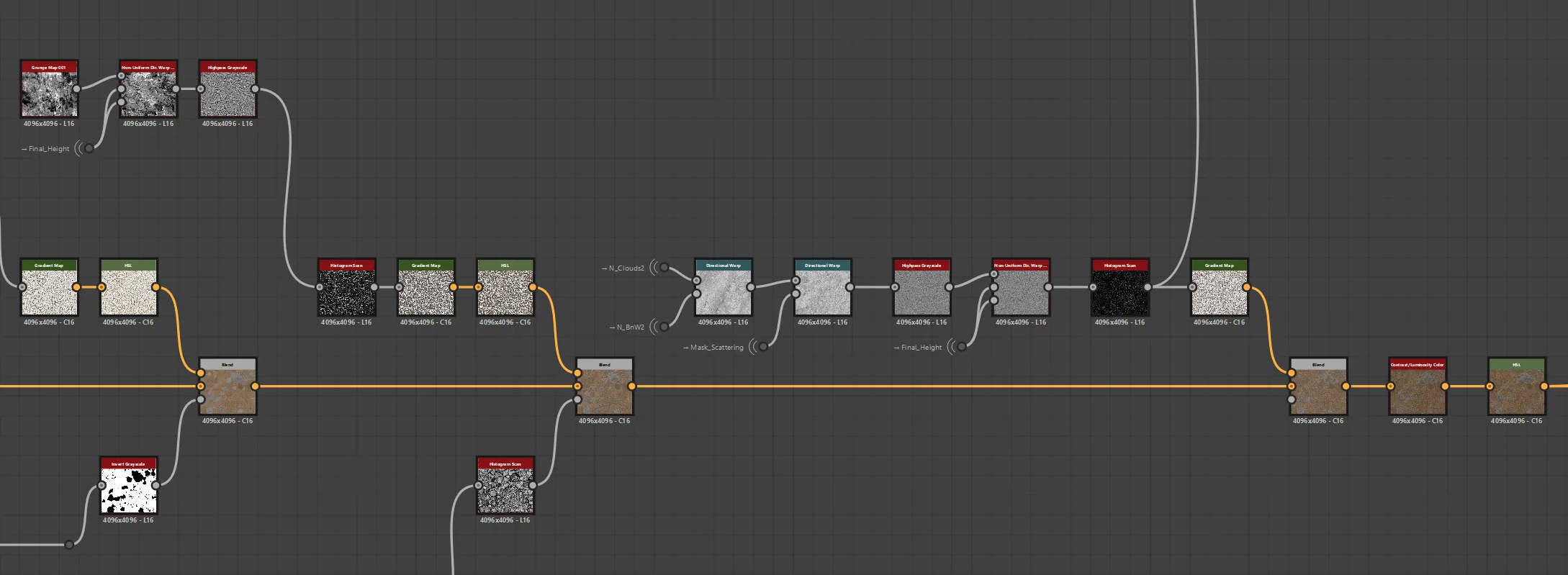
Task: Click the Final_Height label near Mask_Scattering
Action: [922, 348]
